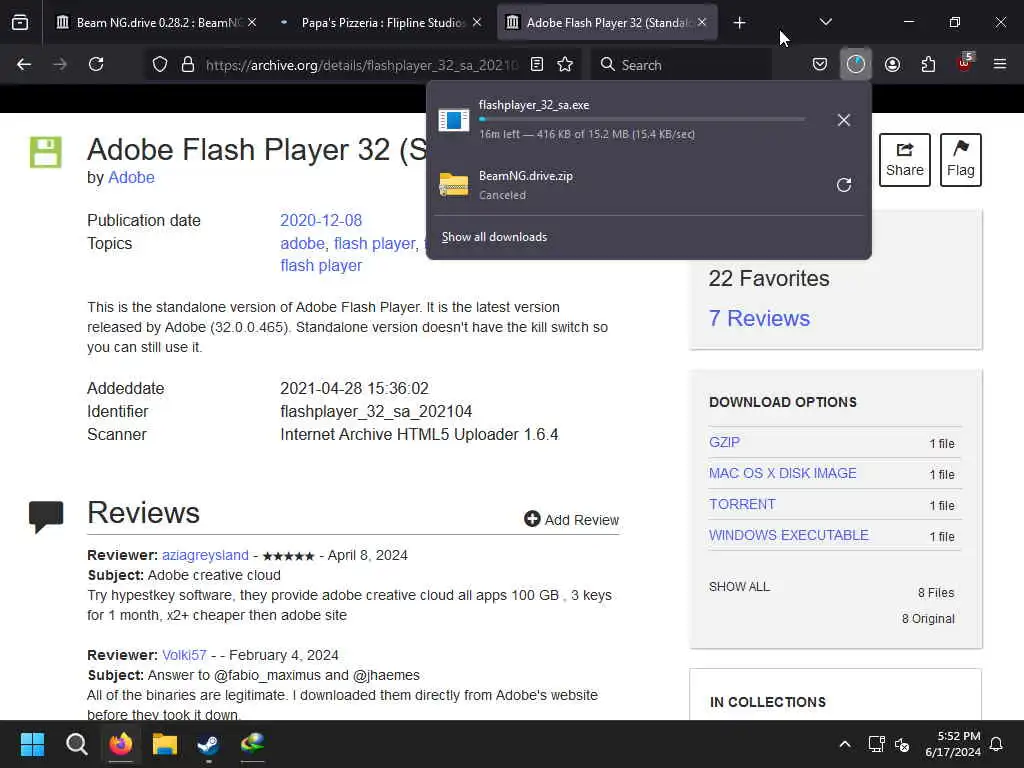The height and width of the screenshot is (768, 1024).
Task: Open reviewer aziagreysland profile link
Action: point(205,556)
